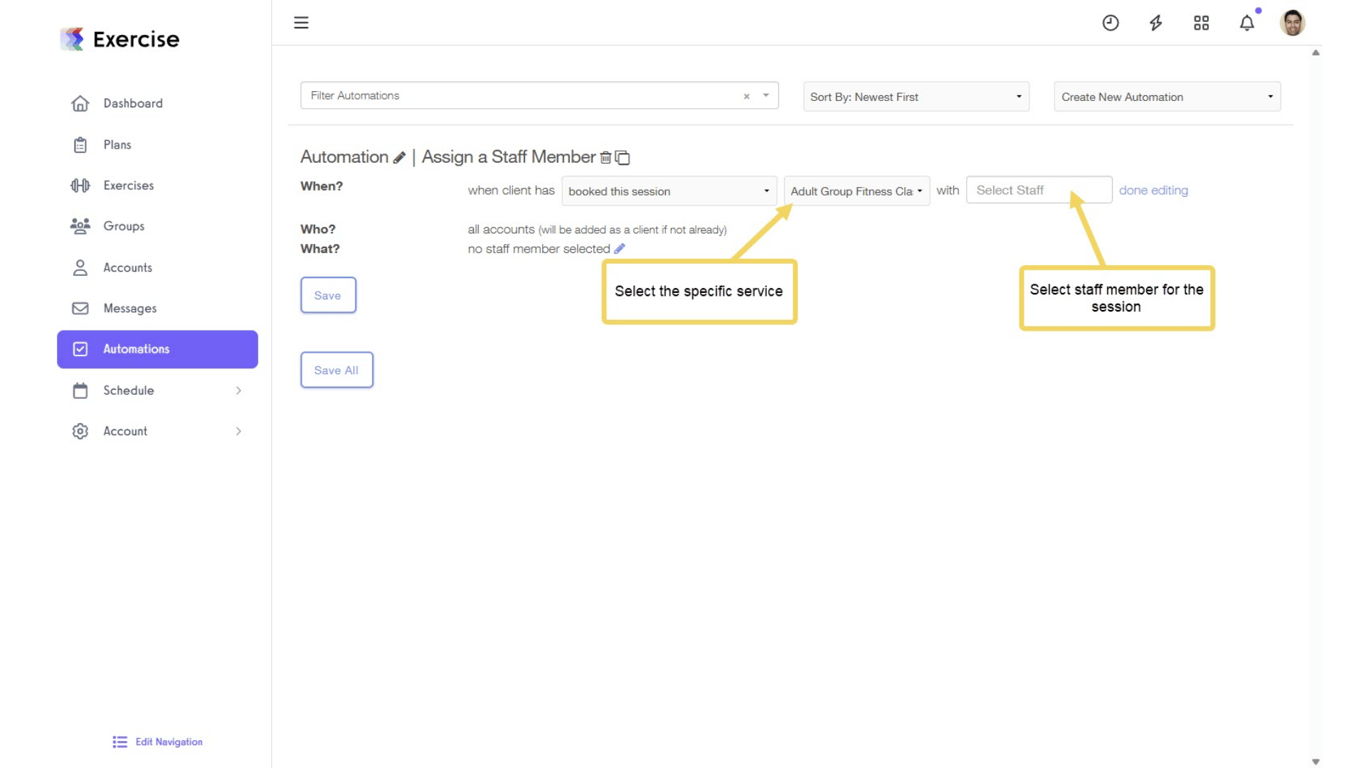
Task: Open the booked this session dropdown
Action: pyautogui.click(x=668, y=190)
